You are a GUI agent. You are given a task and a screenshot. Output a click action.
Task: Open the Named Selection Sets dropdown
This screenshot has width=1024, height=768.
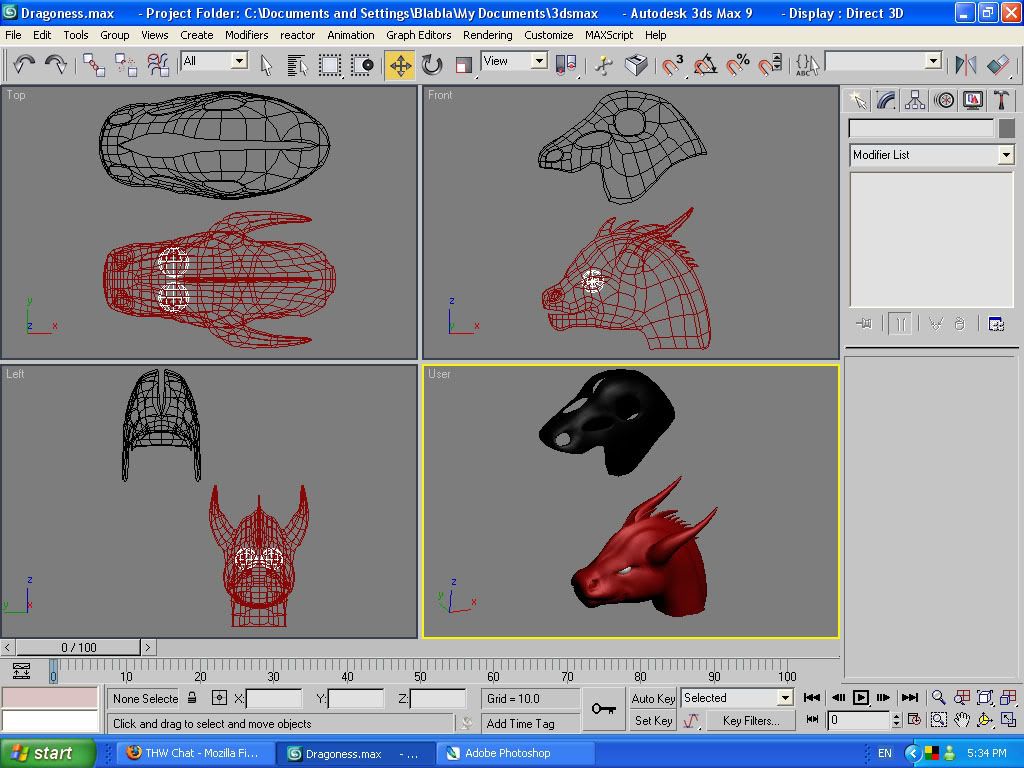click(933, 61)
